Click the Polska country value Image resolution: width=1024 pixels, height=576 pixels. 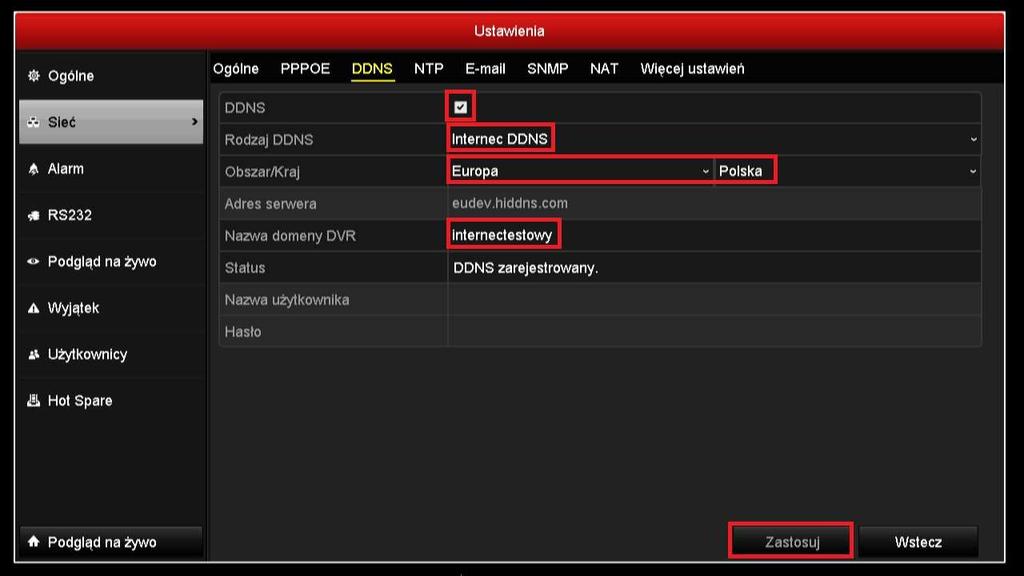coord(740,171)
